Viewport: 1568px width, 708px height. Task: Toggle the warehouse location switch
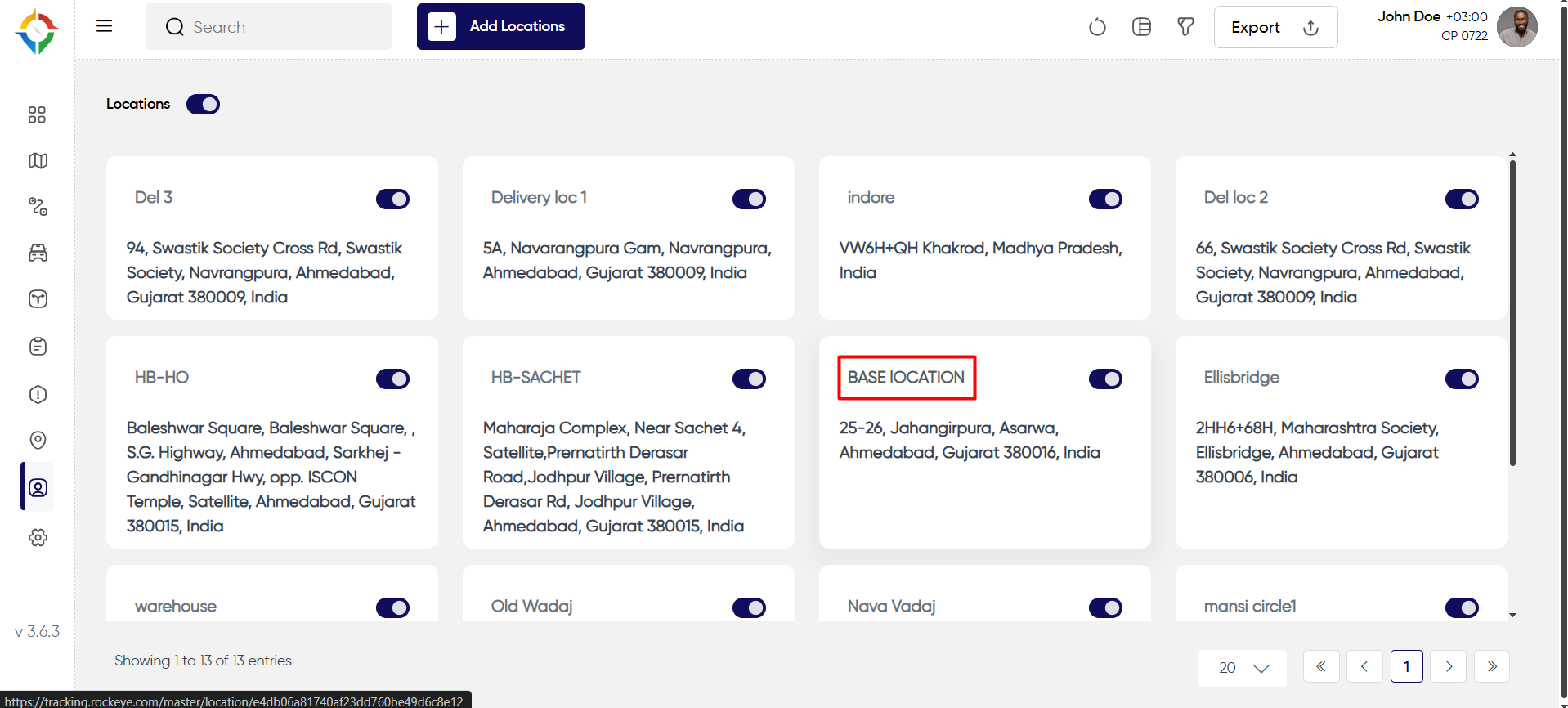coord(392,607)
